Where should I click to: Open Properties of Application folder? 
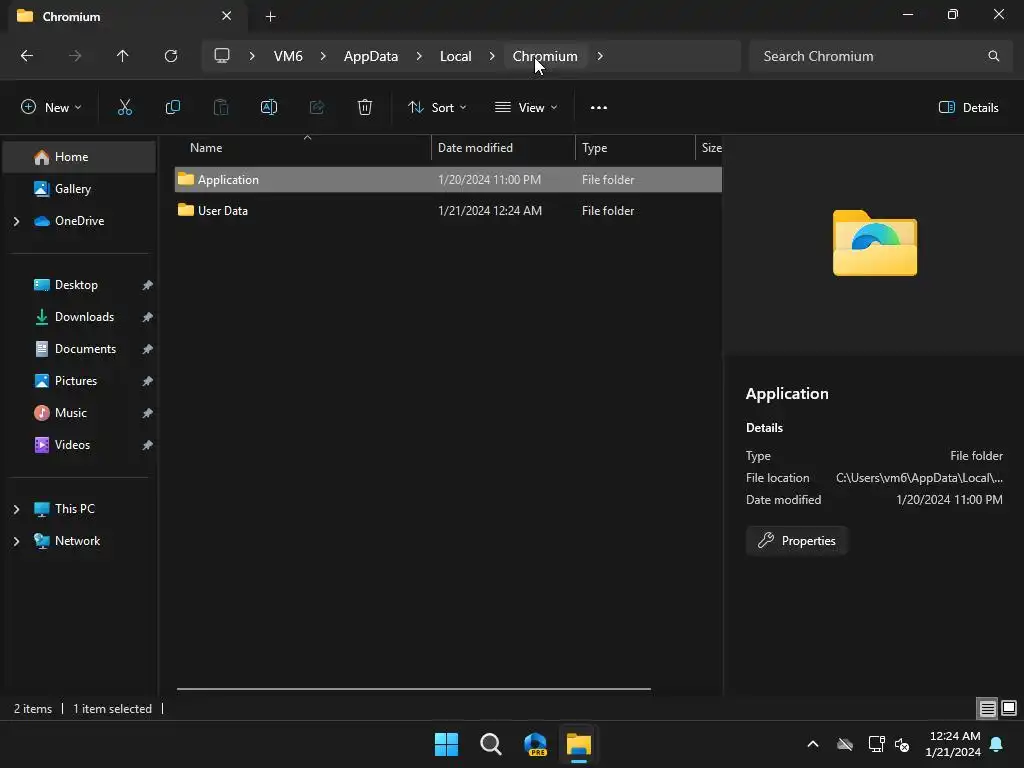click(x=797, y=541)
